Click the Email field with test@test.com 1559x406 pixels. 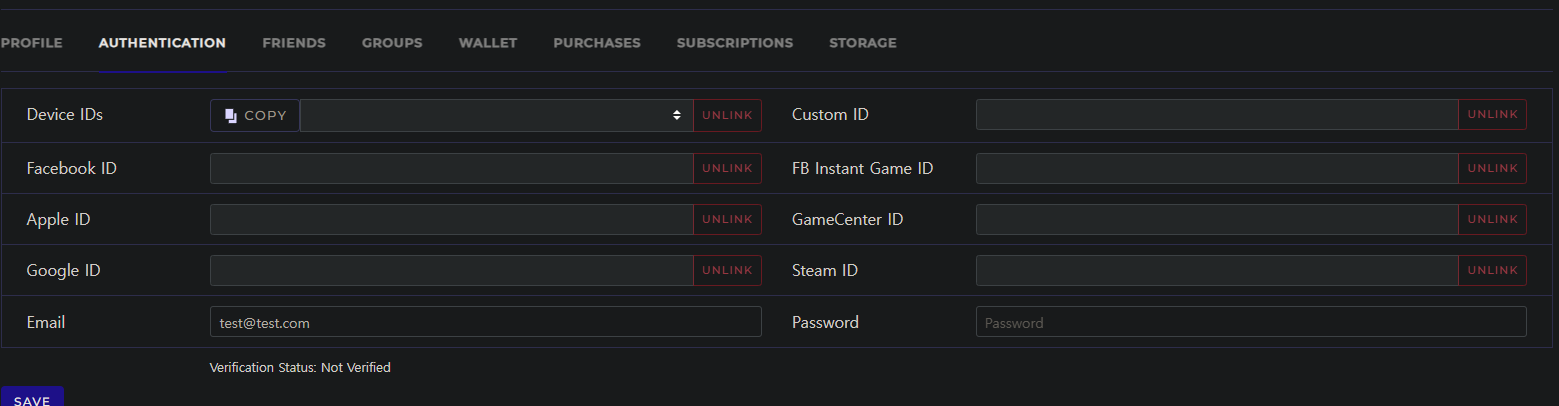485,322
